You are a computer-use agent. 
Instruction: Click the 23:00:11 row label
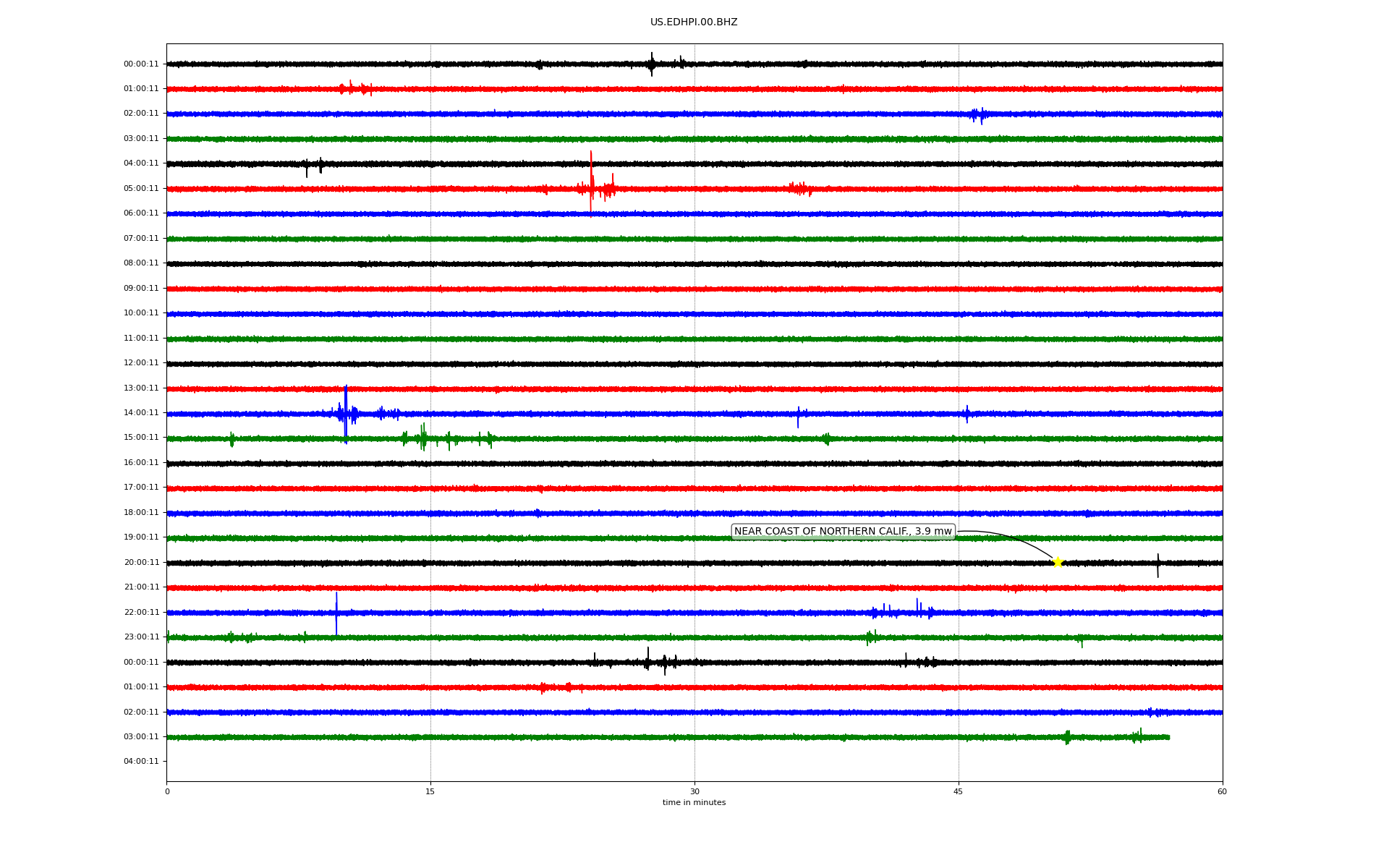(x=141, y=637)
